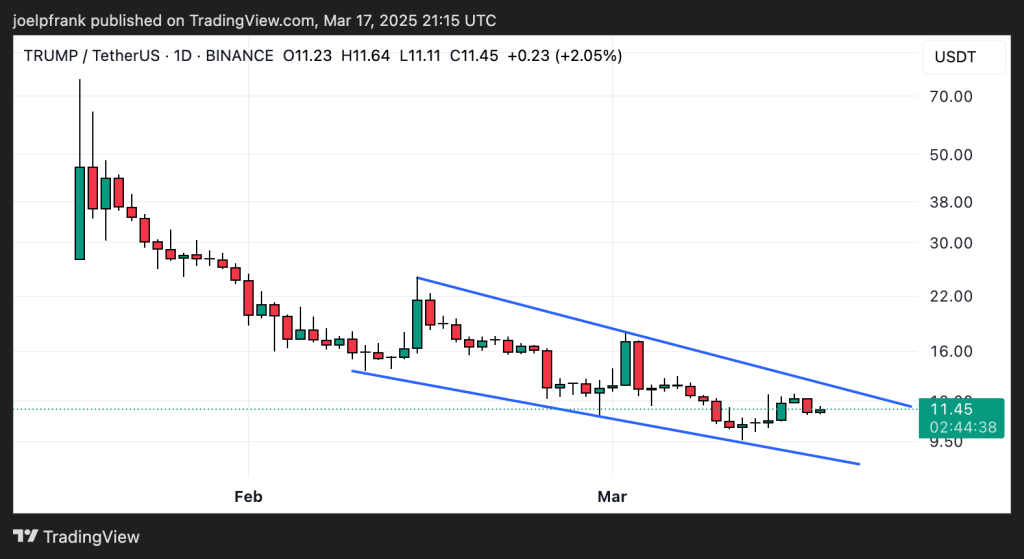Click the 02:44:38 countdown timer

pyautogui.click(x=963, y=428)
